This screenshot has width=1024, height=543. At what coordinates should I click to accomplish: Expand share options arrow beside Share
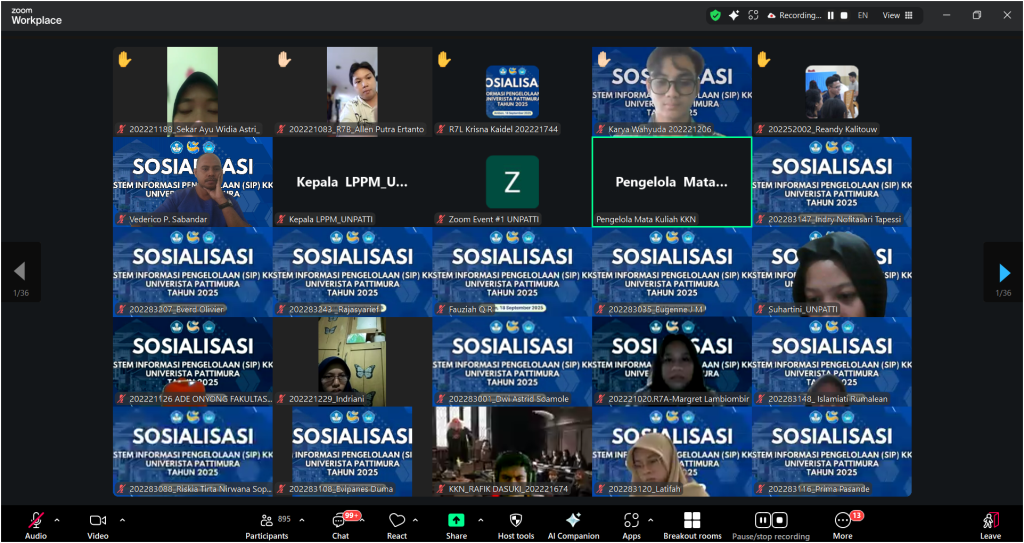click(x=481, y=520)
